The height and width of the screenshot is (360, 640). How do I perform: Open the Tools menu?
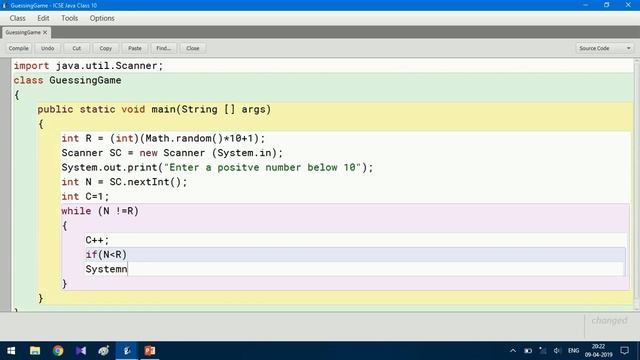click(x=69, y=18)
